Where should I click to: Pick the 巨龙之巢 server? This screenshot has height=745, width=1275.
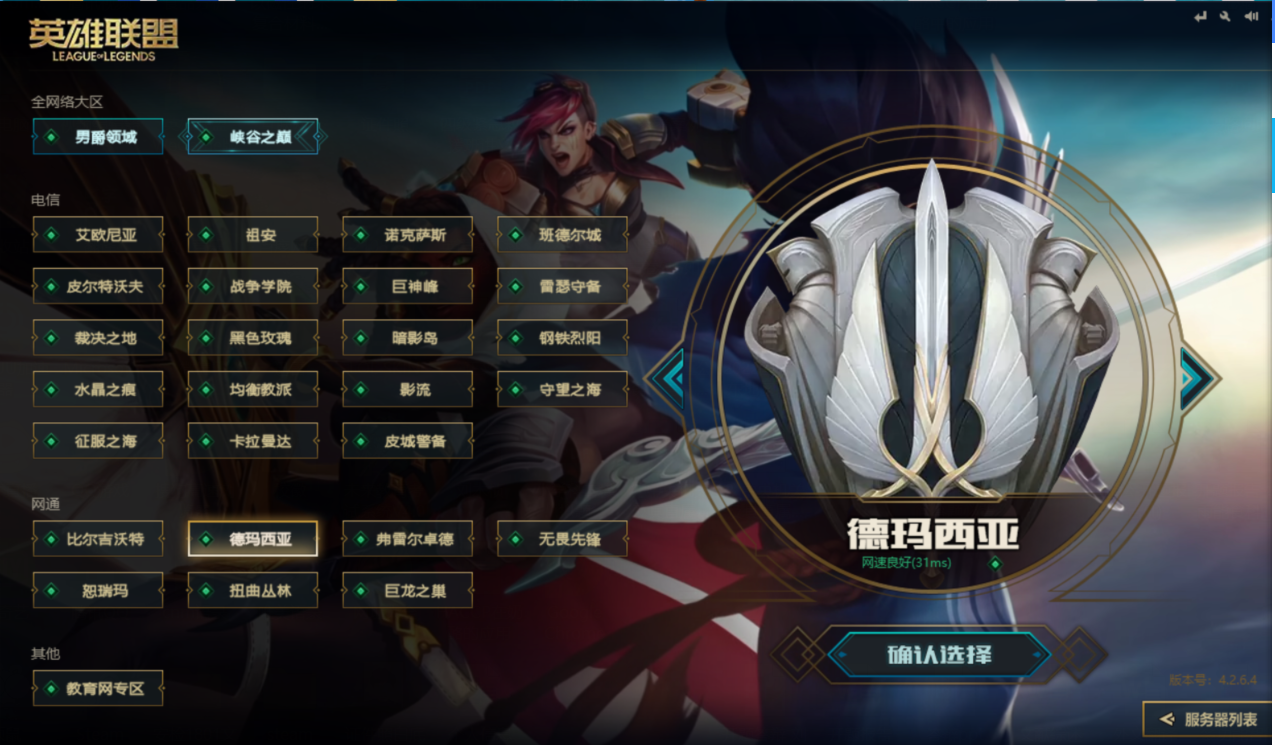click(408, 590)
